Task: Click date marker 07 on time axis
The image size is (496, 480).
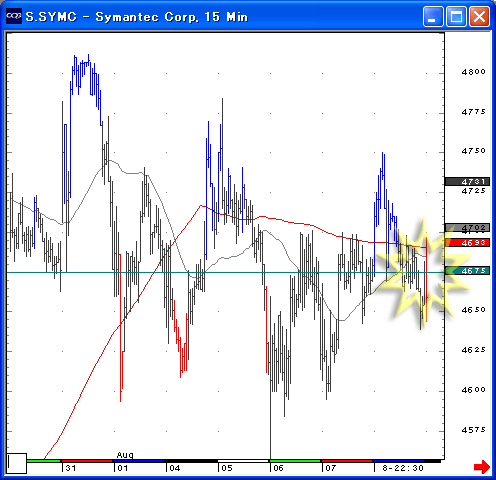Action: [x=330, y=468]
